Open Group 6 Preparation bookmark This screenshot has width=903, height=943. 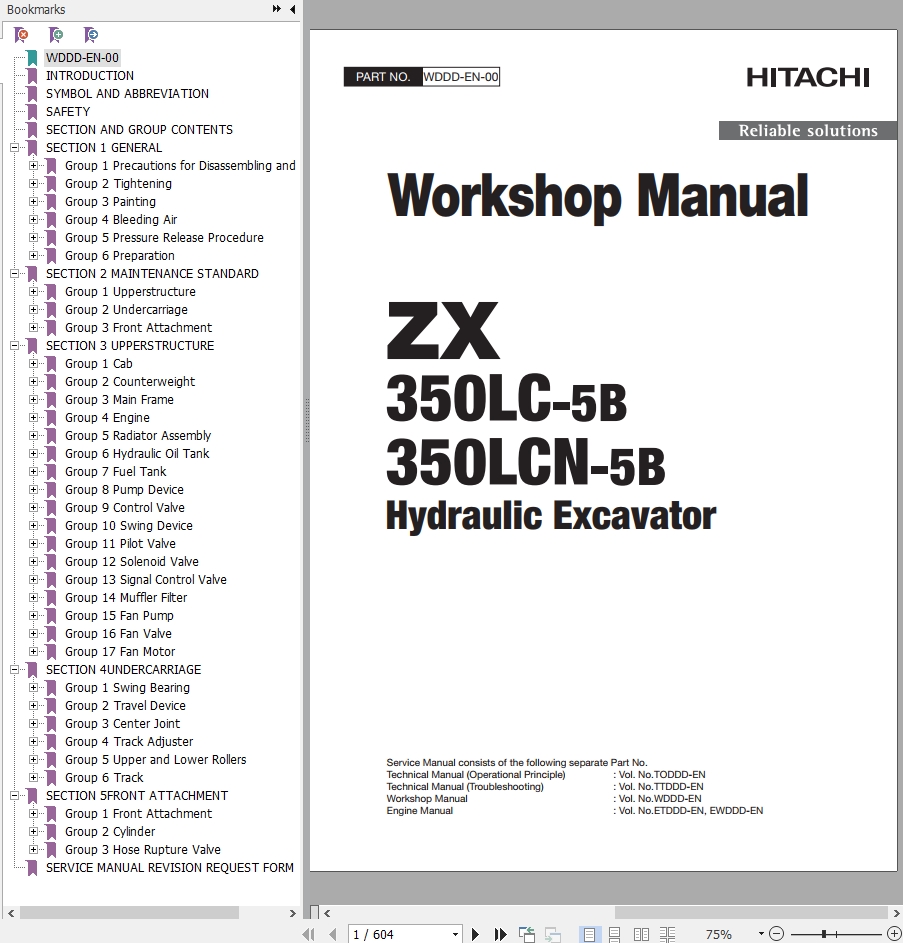click(120, 256)
